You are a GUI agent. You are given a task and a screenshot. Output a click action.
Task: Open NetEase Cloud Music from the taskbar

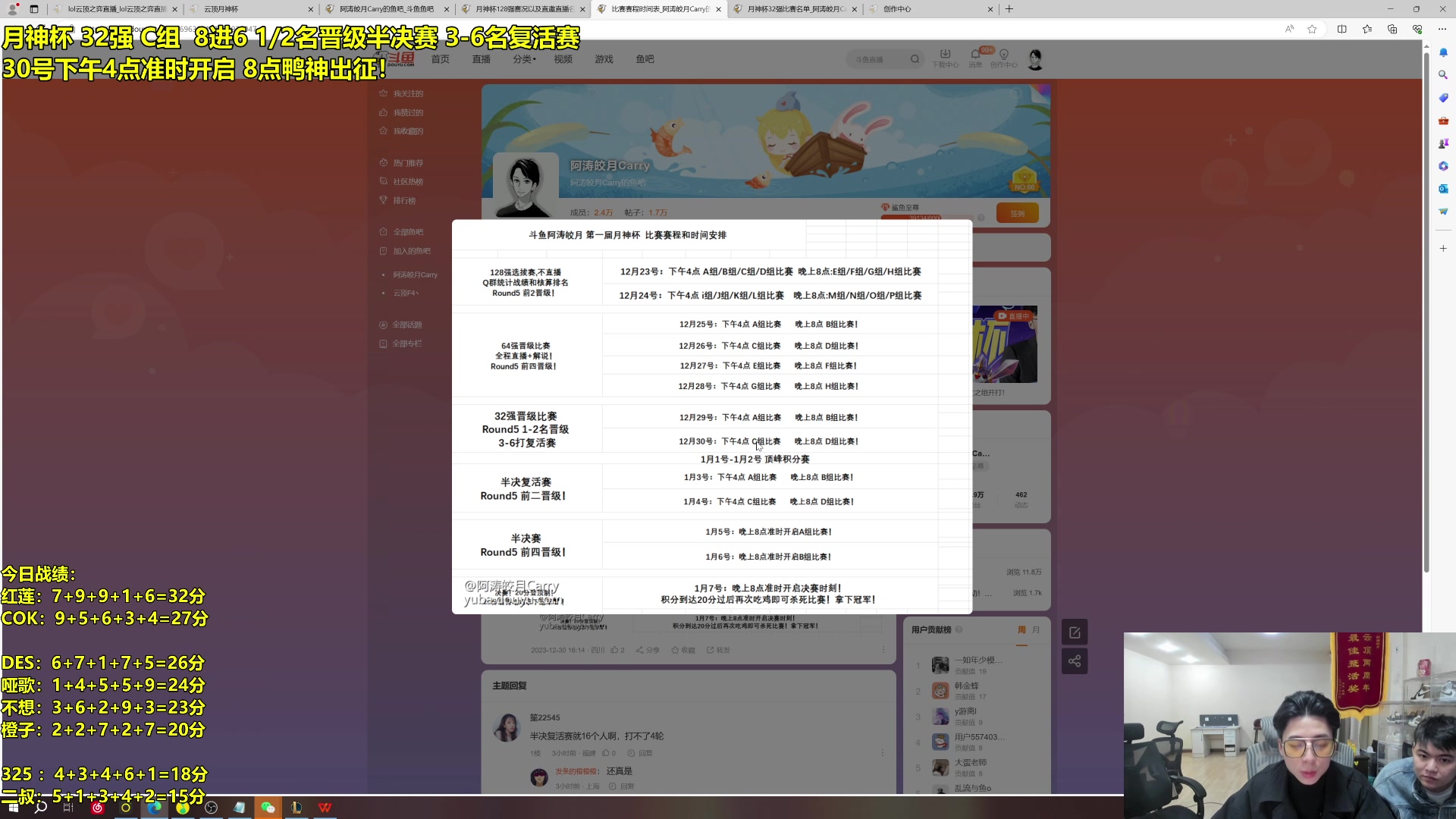97,808
